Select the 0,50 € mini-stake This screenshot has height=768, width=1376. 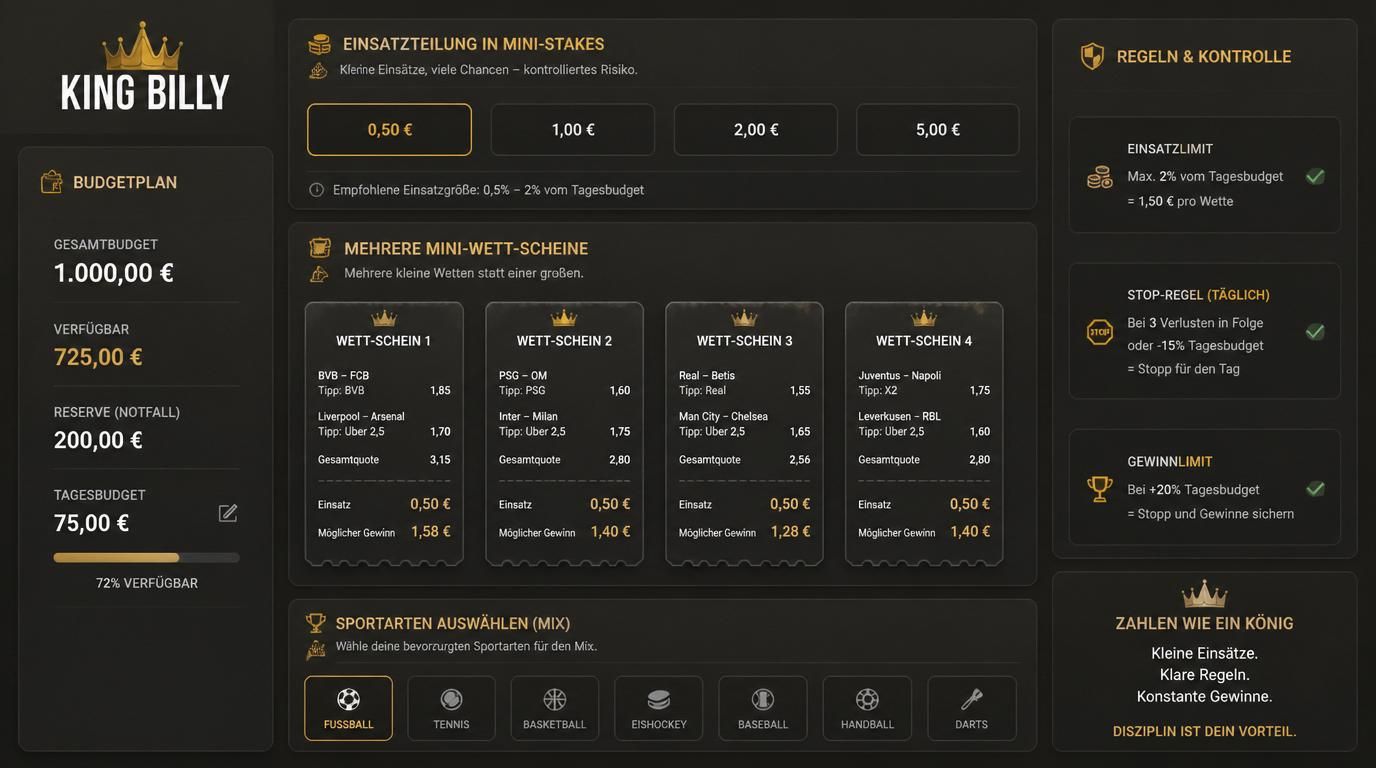(x=389, y=130)
